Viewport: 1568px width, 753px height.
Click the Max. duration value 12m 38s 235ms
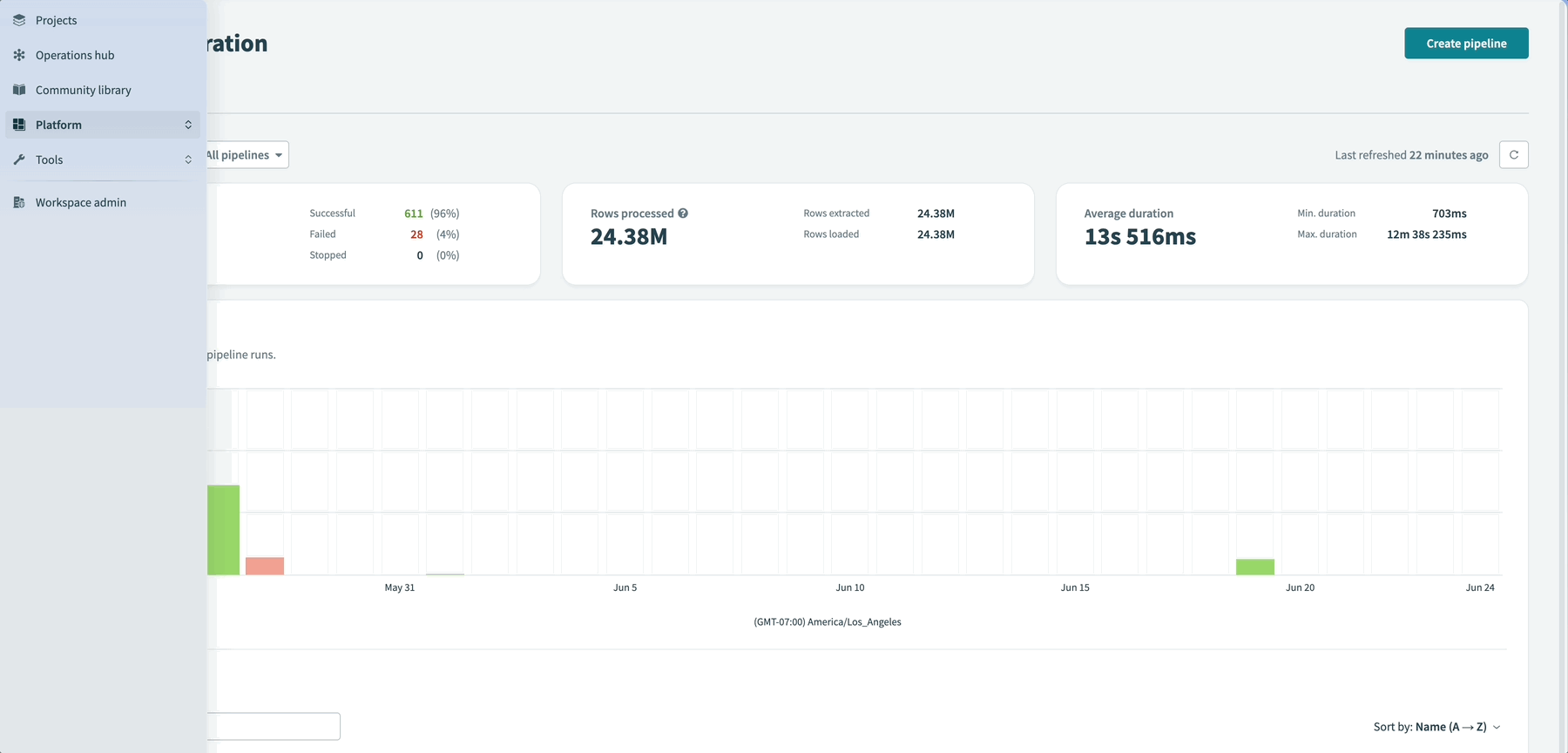pos(1427,234)
